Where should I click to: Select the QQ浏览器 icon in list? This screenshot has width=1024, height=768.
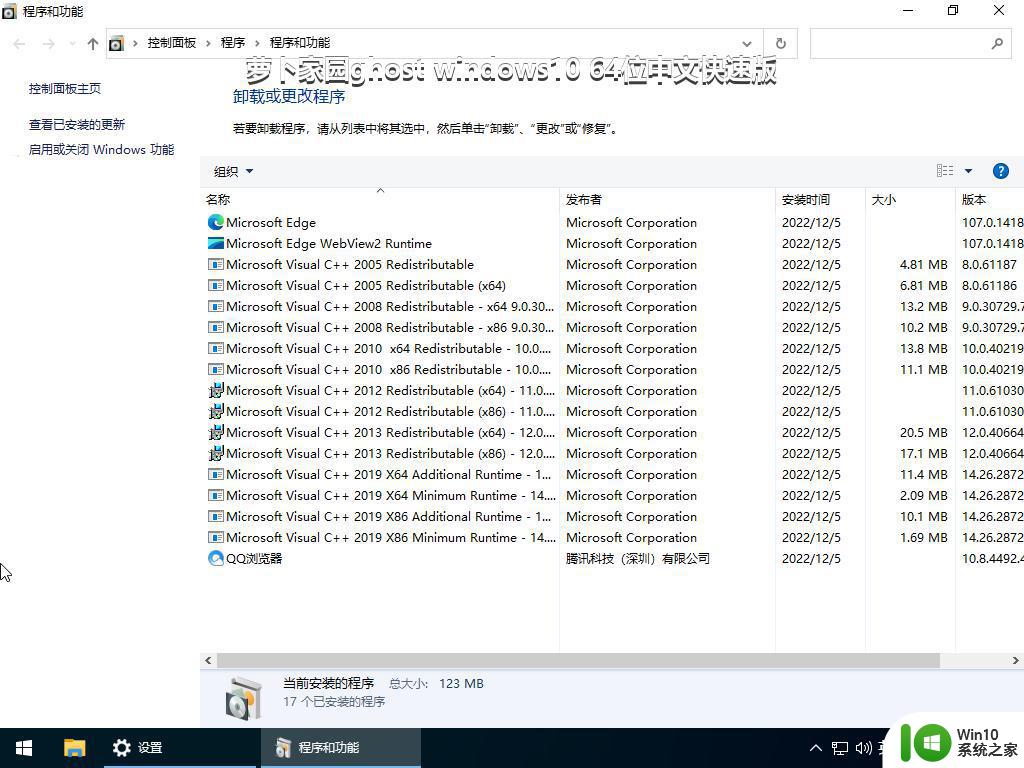[x=215, y=559]
